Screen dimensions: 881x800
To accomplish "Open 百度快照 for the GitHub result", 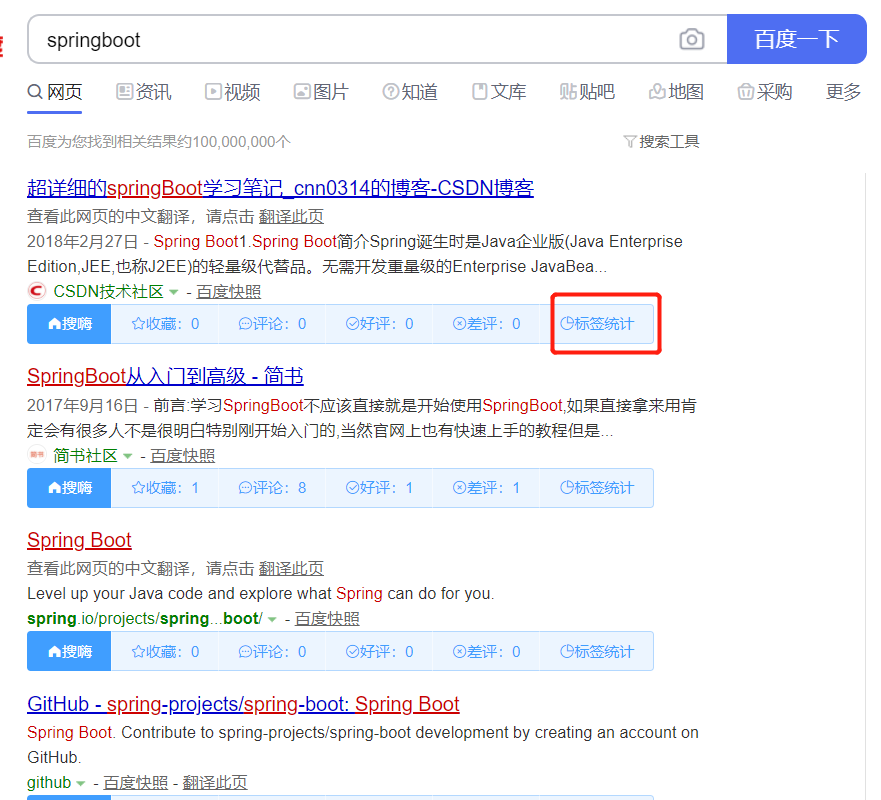I will [135, 783].
